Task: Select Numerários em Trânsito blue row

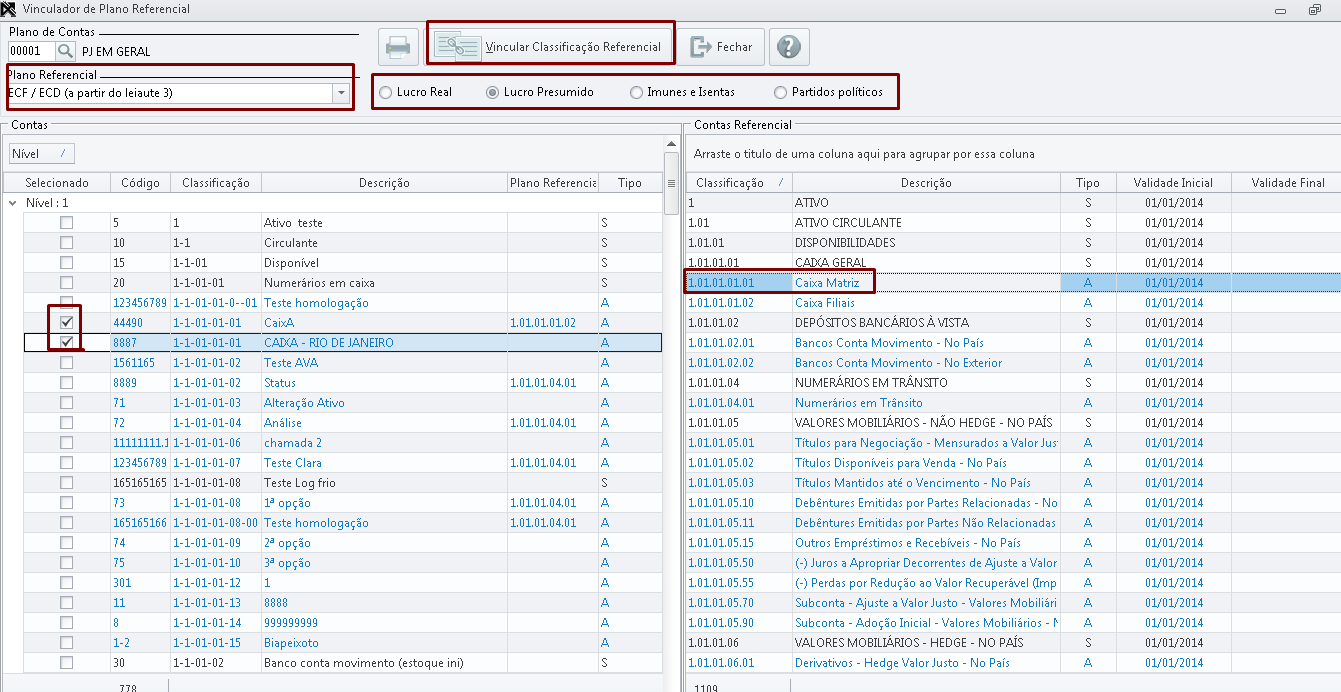Action: (x=1013, y=403)
